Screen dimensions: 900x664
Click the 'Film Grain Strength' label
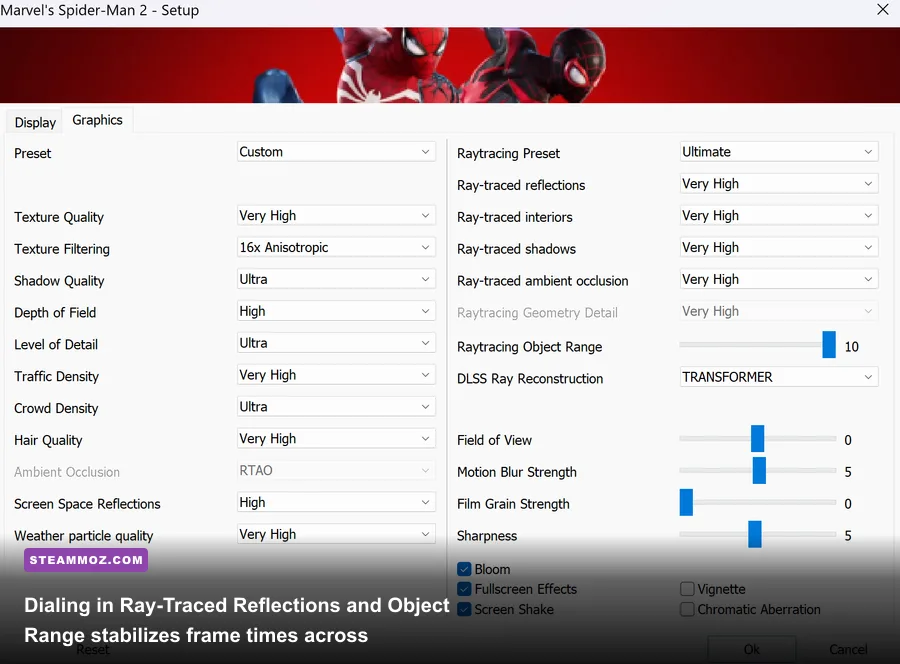[513, 504]
